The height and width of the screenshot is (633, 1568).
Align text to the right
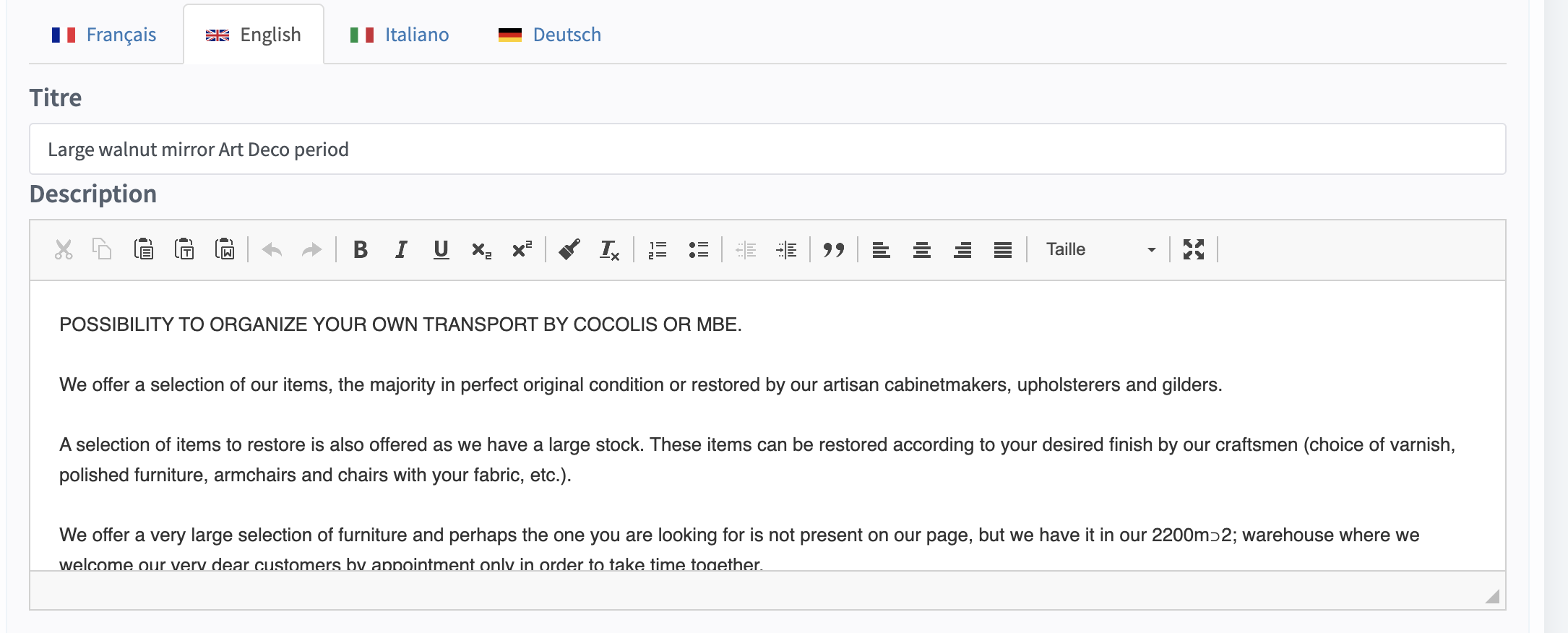[x=962, y=250]
